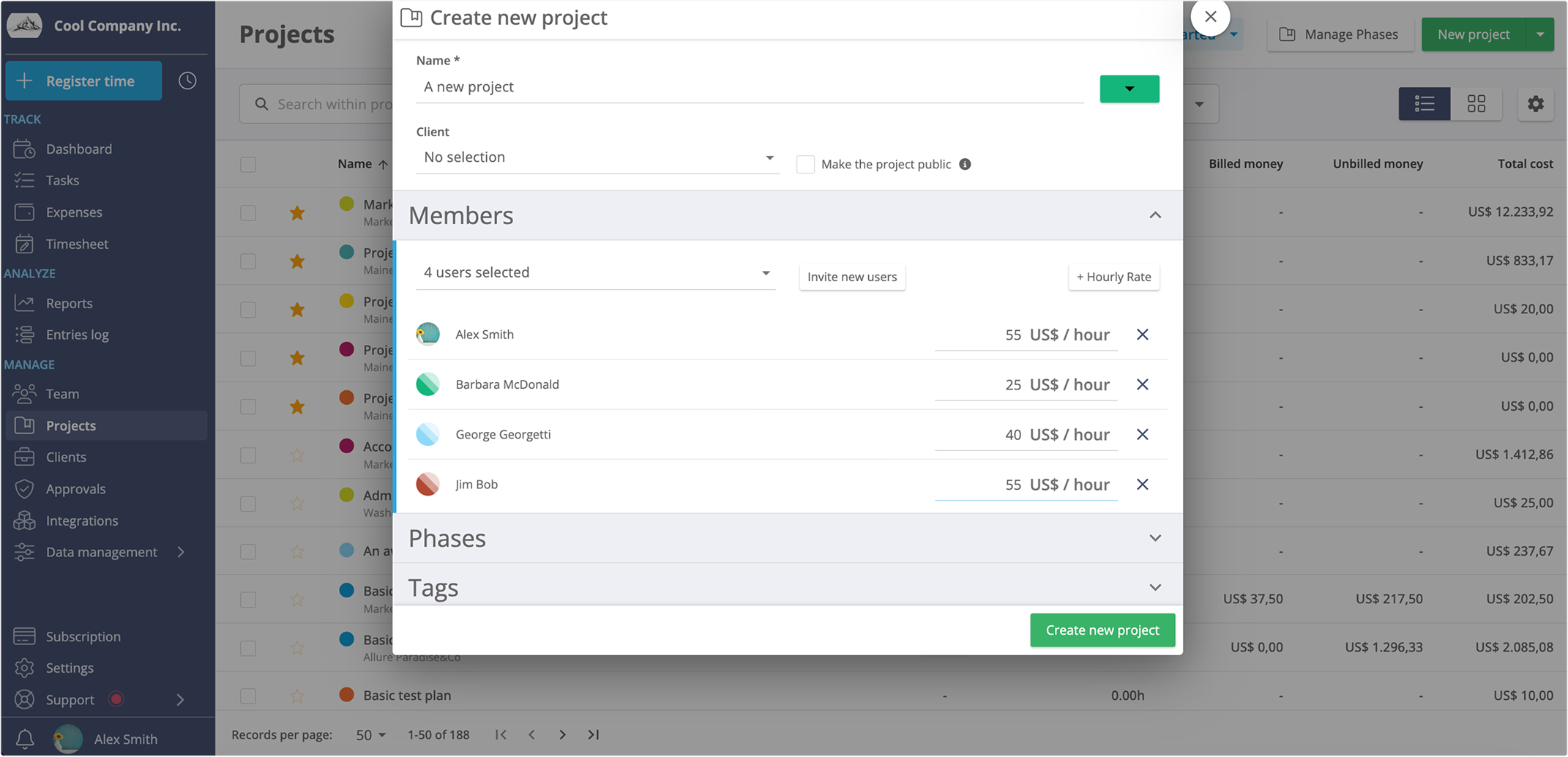1568x757 pixels.
Task: Open the Client selection dropdown
Action: coord(597,157)
